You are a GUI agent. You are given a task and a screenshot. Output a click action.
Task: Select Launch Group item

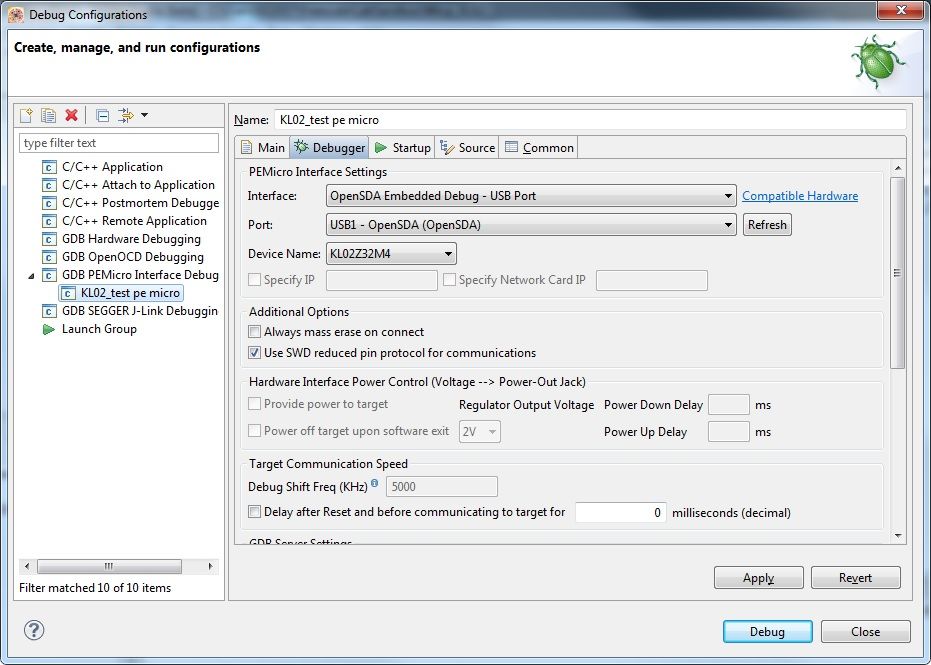(90, 329)
